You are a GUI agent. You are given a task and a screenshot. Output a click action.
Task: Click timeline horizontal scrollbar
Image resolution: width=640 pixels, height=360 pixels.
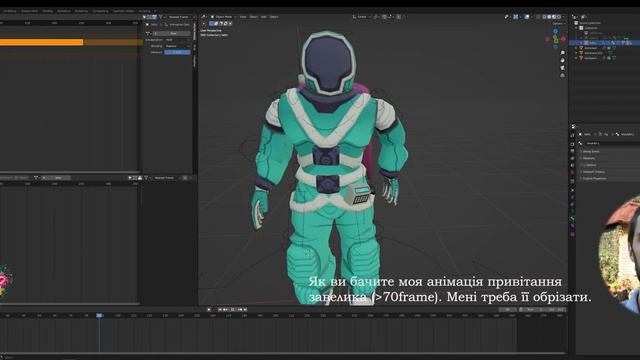coord(283,353)
